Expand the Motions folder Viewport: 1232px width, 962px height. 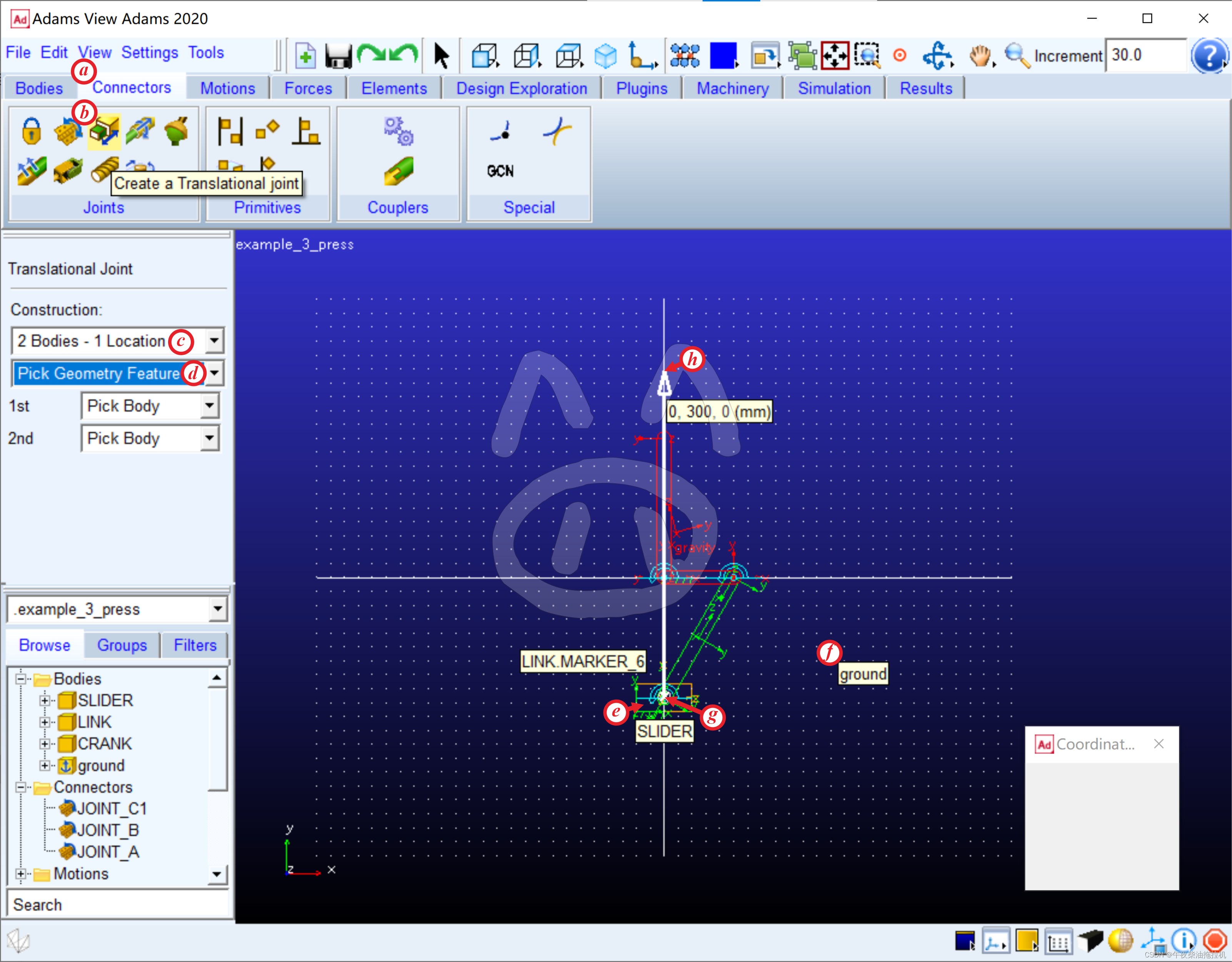[21, 875]
